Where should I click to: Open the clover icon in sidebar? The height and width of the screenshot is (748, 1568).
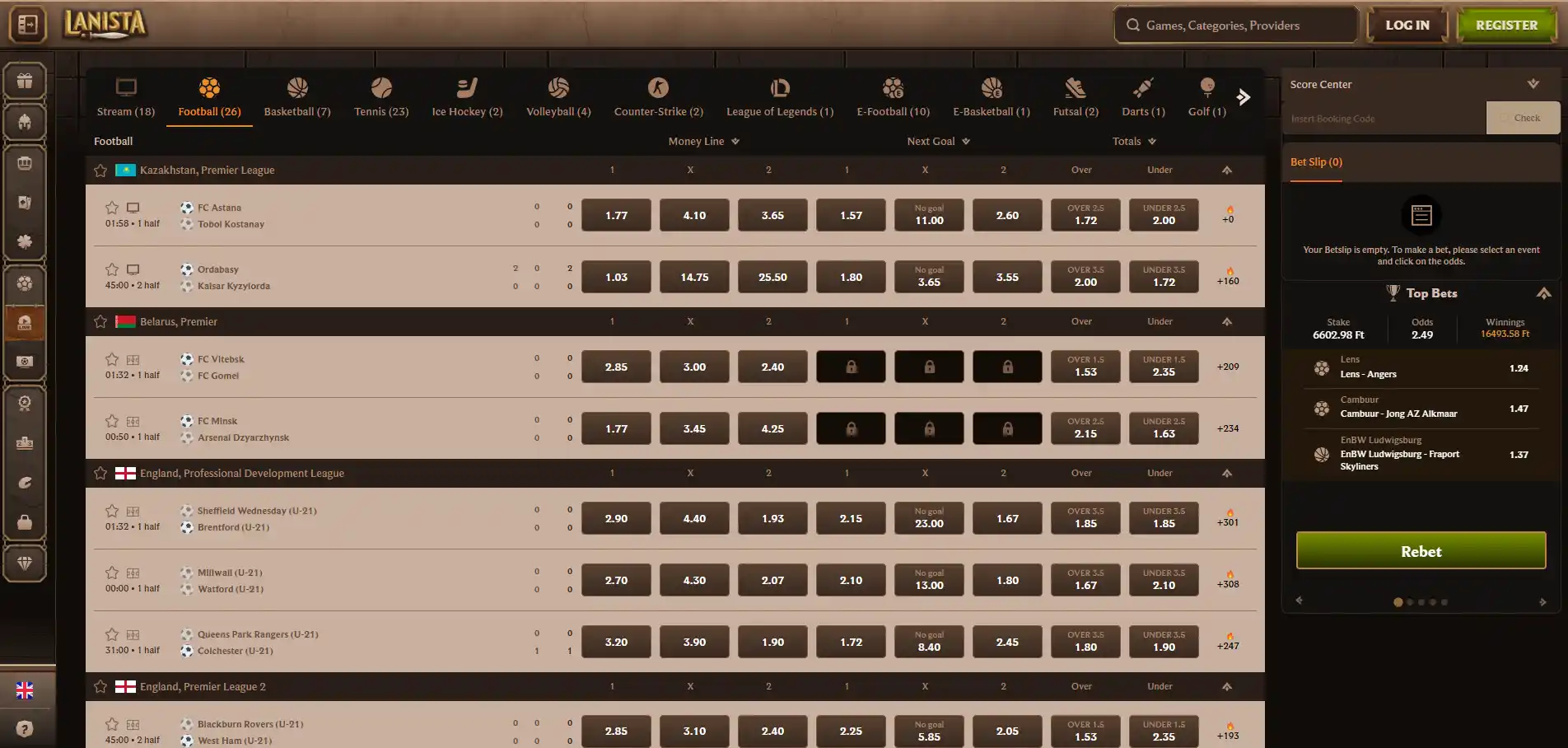[25, 242]
